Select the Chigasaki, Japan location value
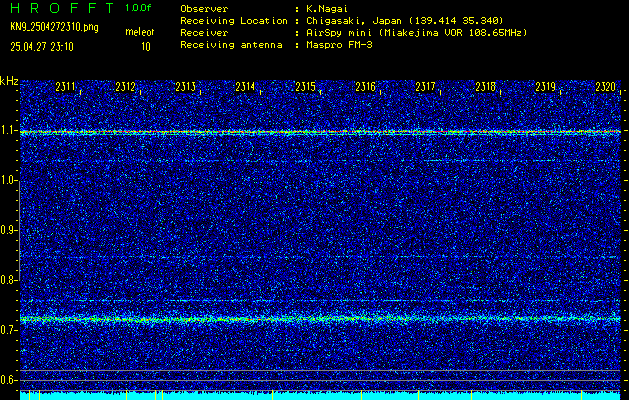The image size is (629, 400). [x=405, y=20]
